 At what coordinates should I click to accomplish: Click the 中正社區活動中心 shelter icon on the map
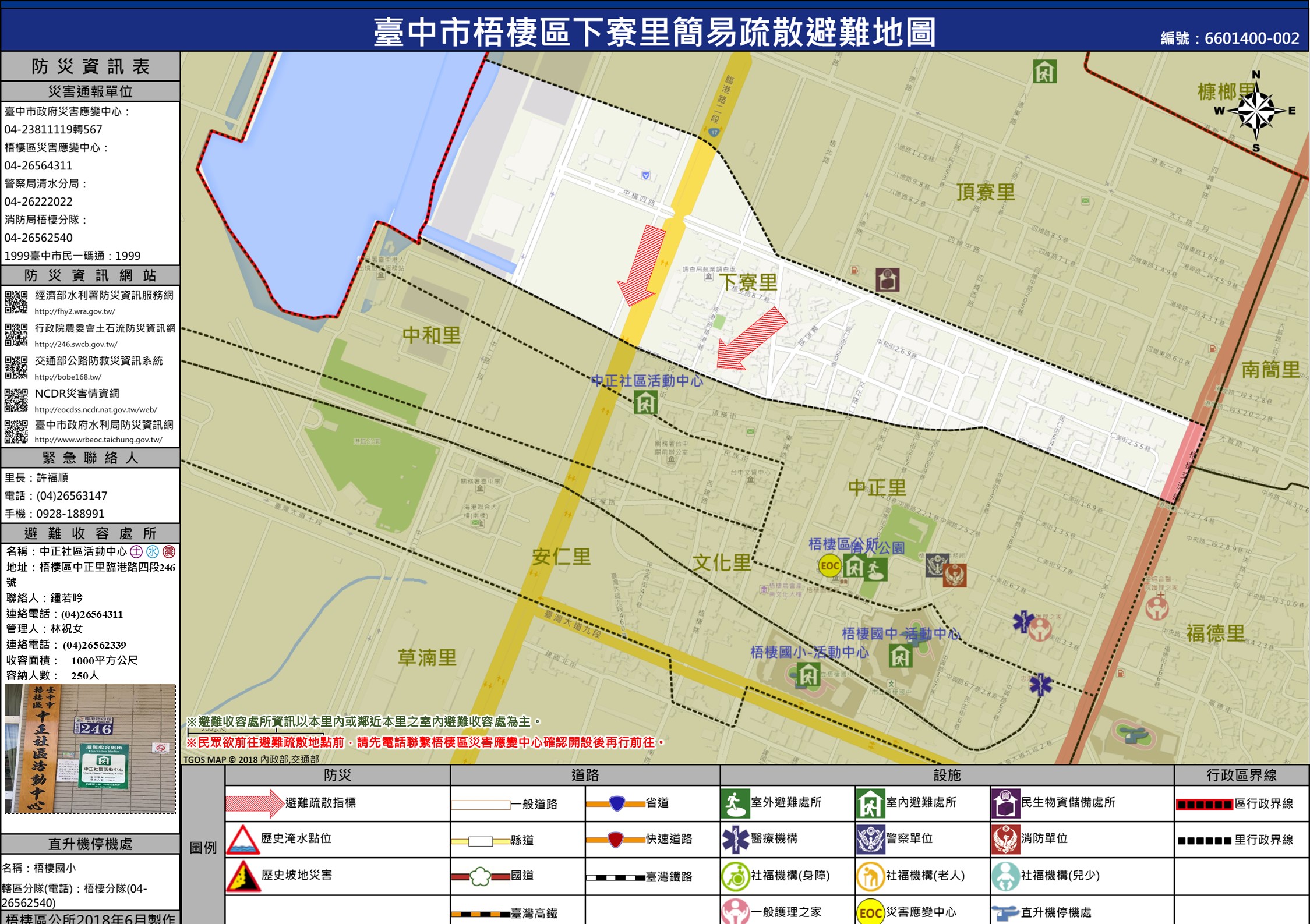(645, 402)
